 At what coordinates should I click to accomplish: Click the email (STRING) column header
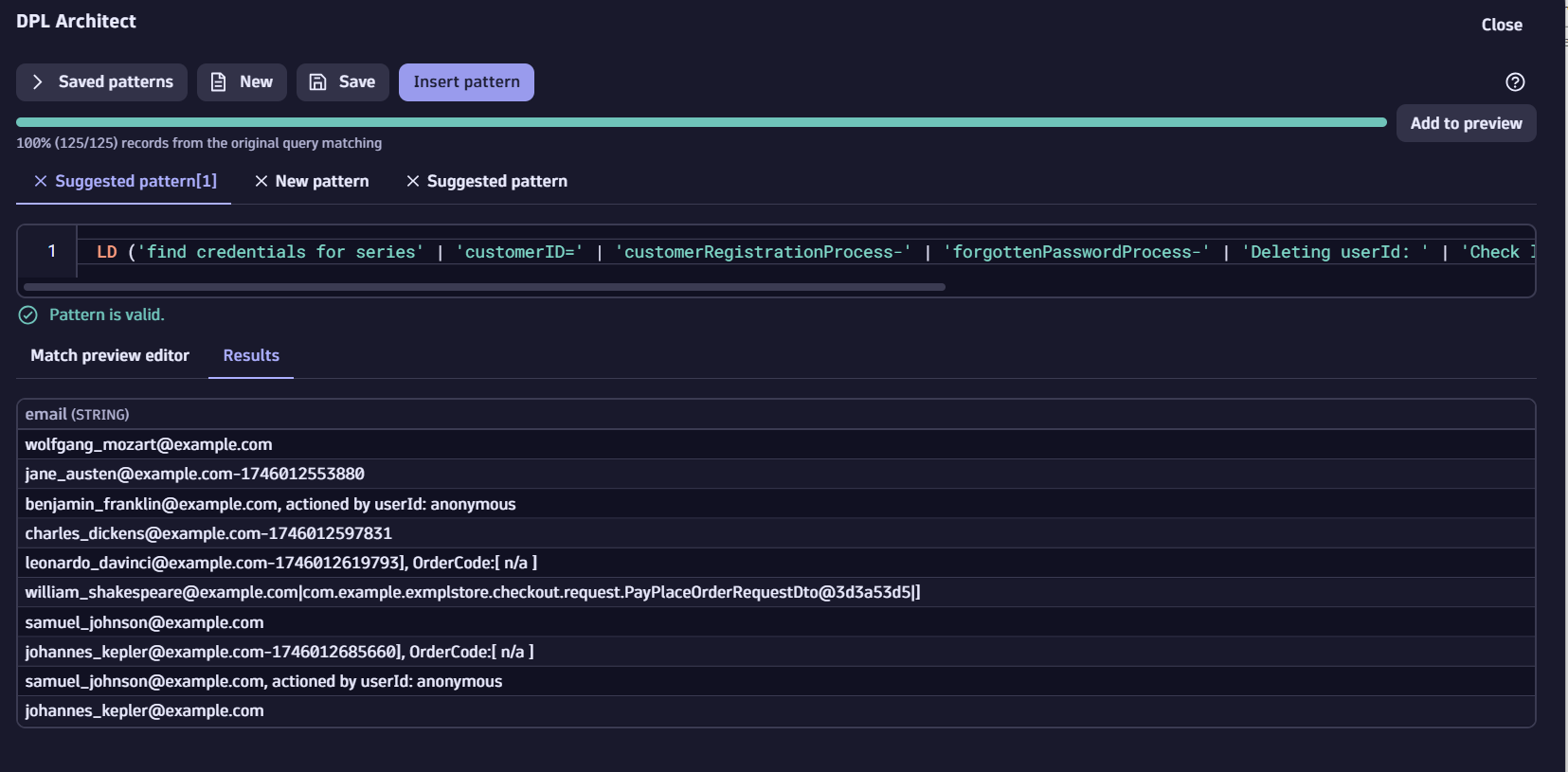(77, 414)
